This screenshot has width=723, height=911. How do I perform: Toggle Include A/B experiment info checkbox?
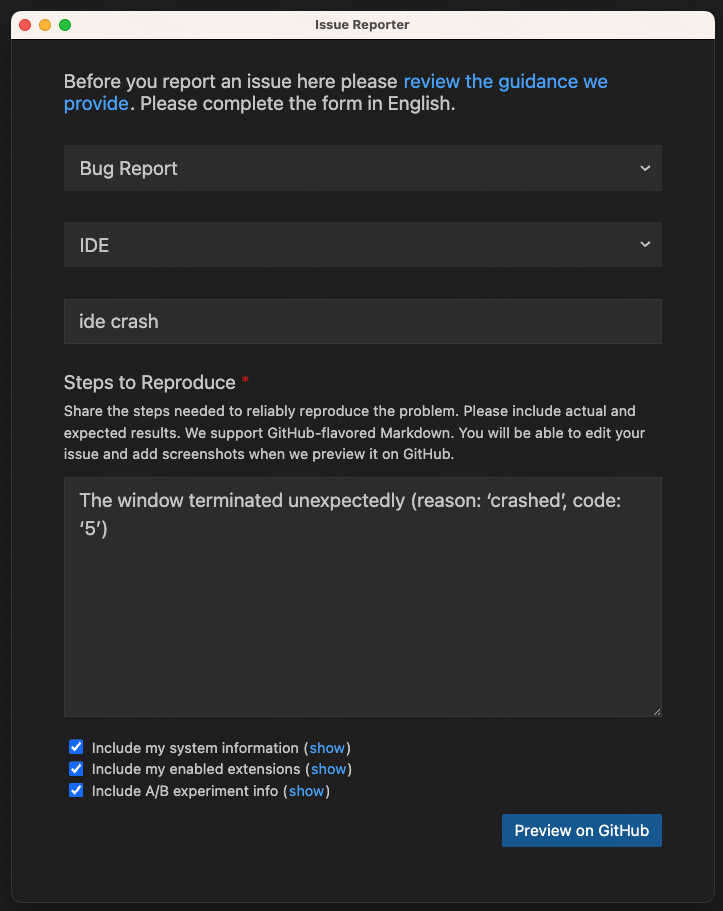[x=76, y=791]
